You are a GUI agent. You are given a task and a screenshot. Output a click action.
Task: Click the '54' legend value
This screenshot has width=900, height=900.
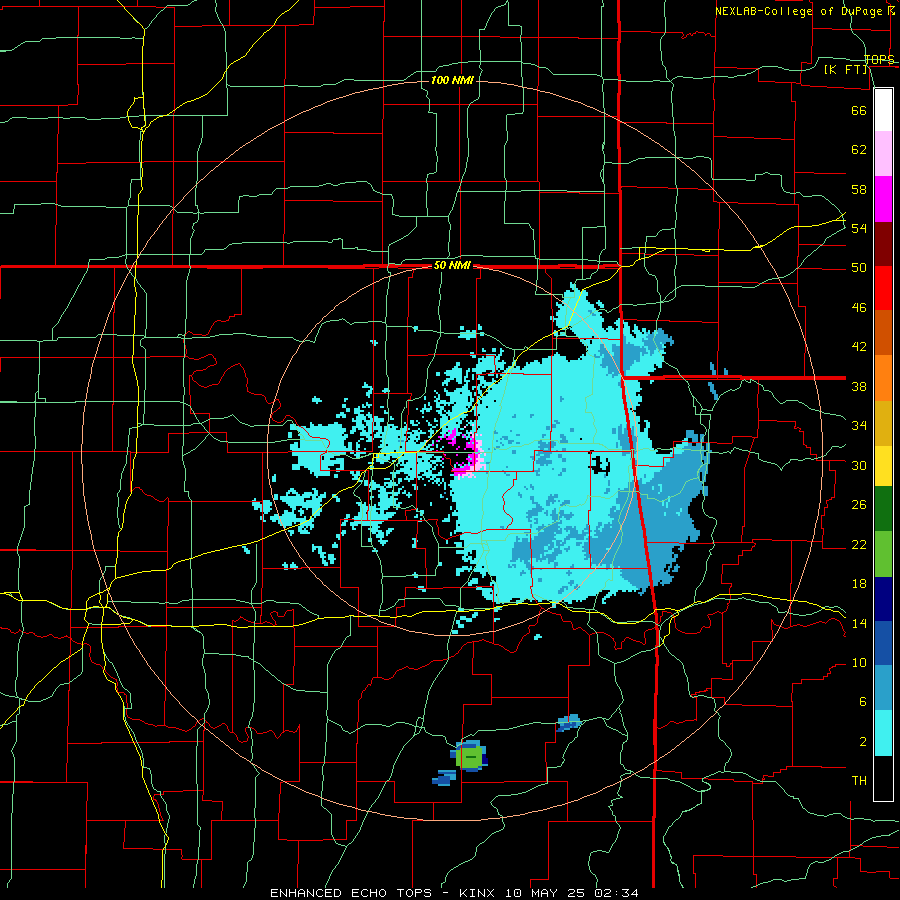859,228
